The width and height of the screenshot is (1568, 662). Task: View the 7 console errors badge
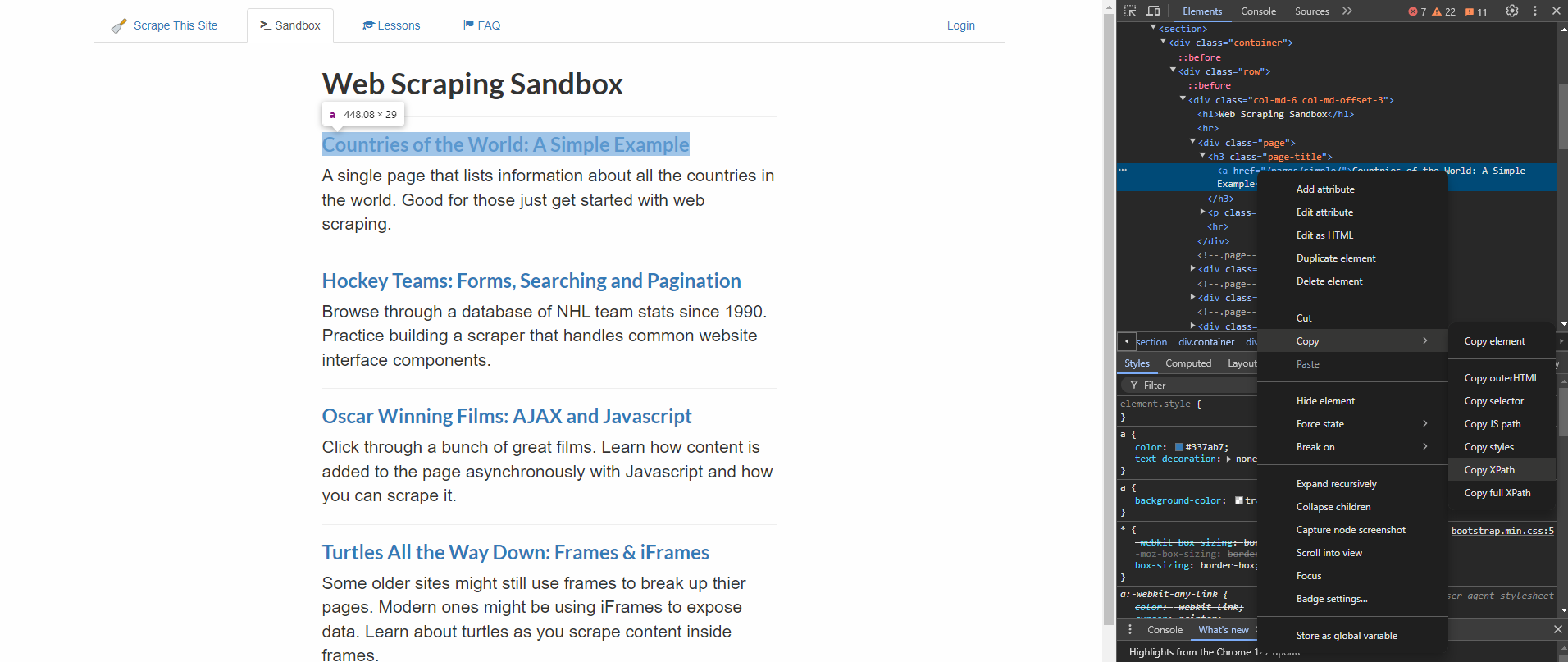(1416, 11)
